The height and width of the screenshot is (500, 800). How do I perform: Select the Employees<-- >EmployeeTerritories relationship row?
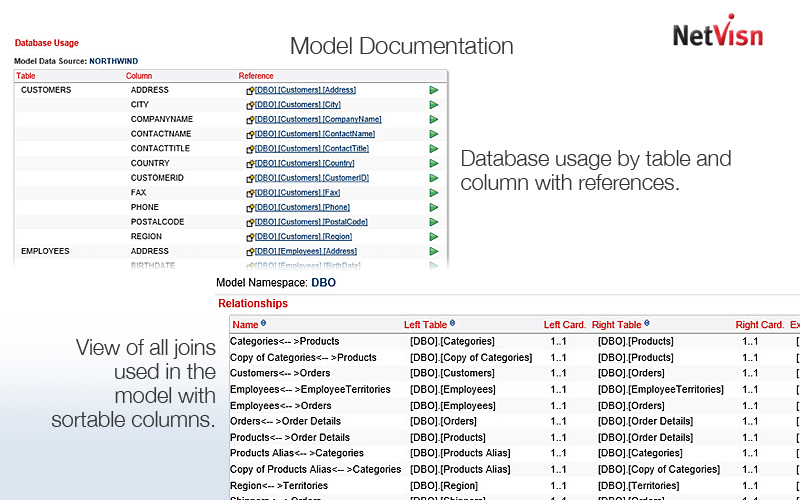tap(514, 390)
